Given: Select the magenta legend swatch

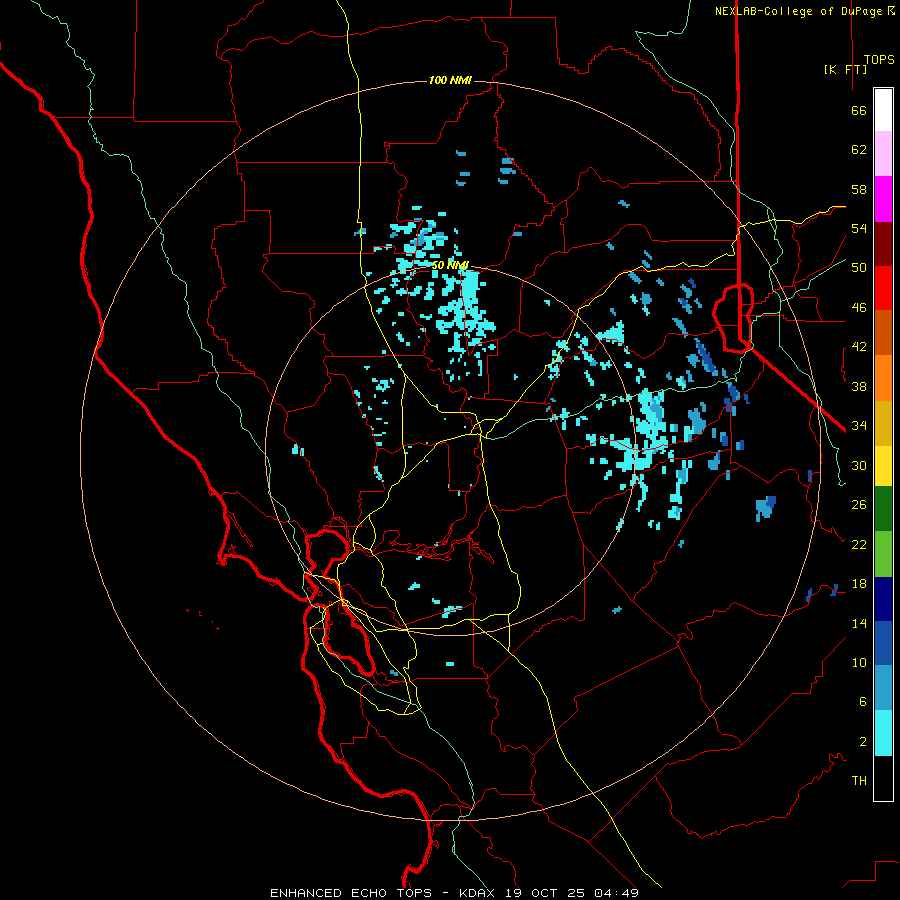Looking at the screenshot, I should pyautogui.click(x=883, y=199).
